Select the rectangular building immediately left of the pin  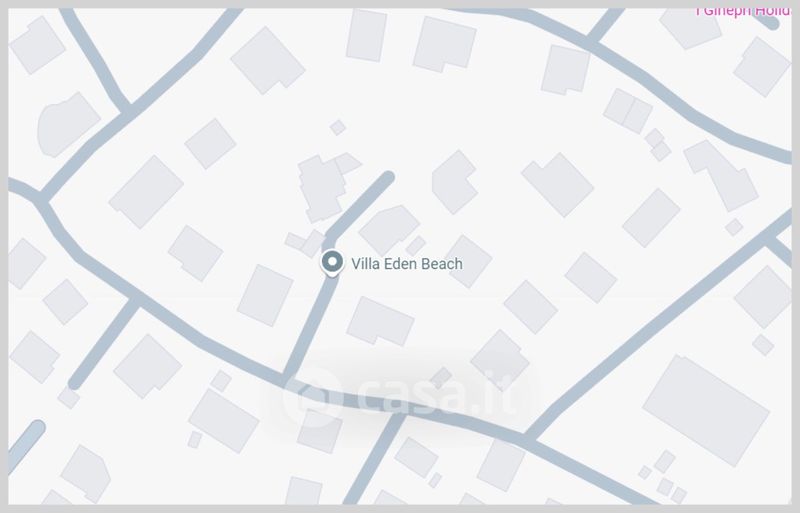click(265, 295)
